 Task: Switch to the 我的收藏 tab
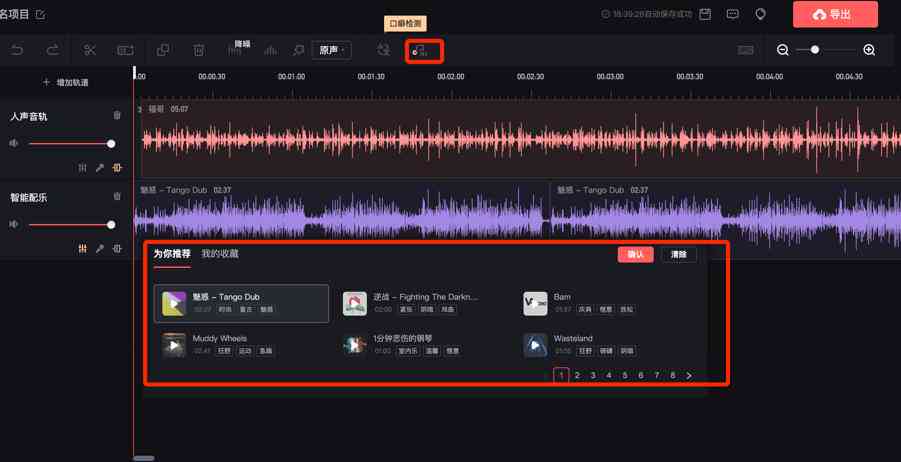pyautogui.click(x=220, y=253)
